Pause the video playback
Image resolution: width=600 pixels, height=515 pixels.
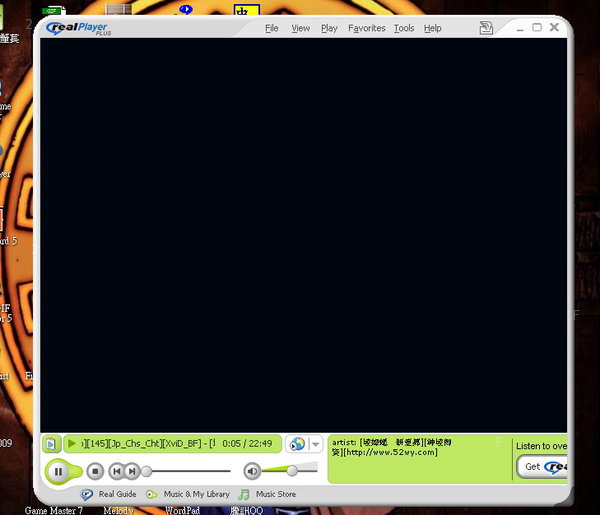point(58,471)
